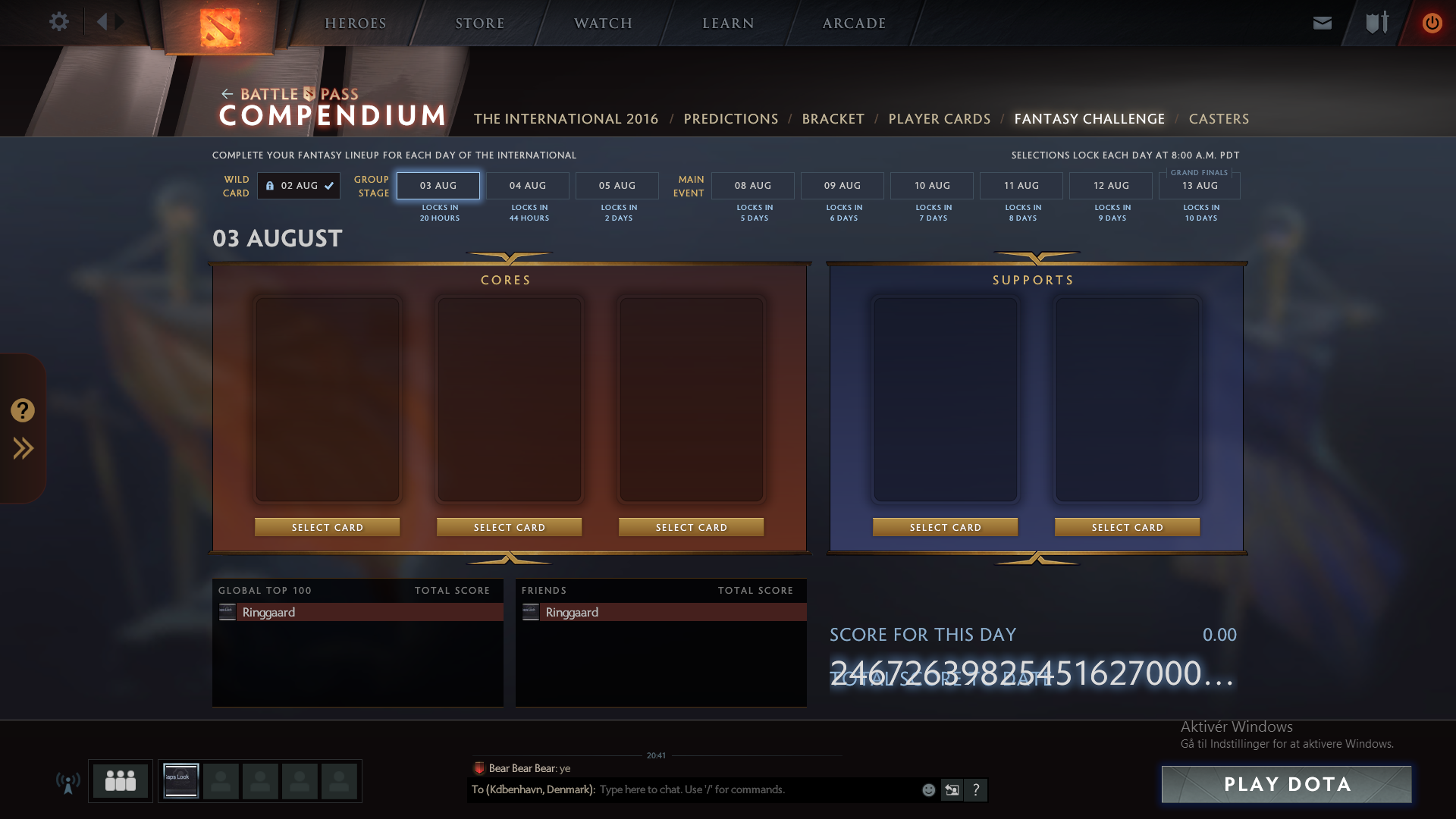This screenshot has height=819, width=1456.
Task: Open the armory shield and sword icon
Action: pyautogui.click(x=1376, y=23)
